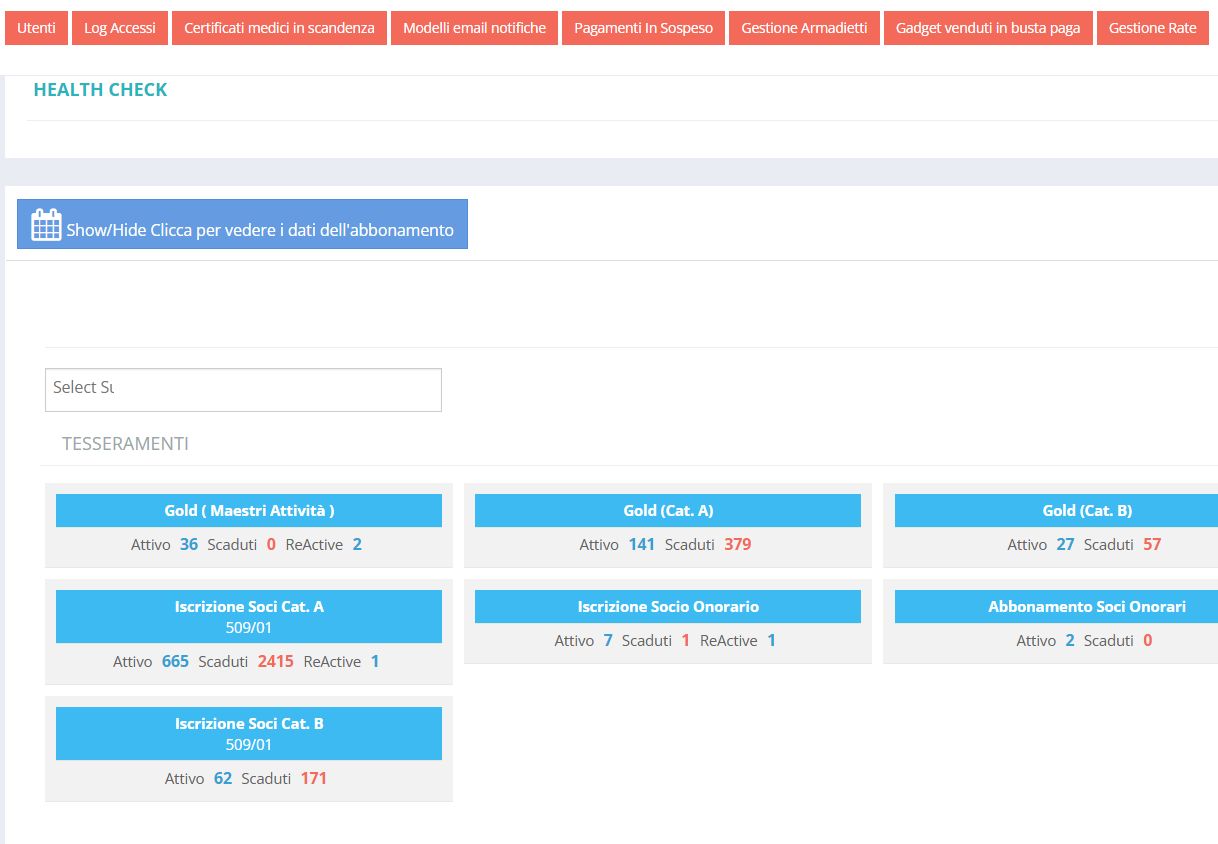Open Iscrizione Socio Onorario card
1218x844 pixels.
coord(668,606)
